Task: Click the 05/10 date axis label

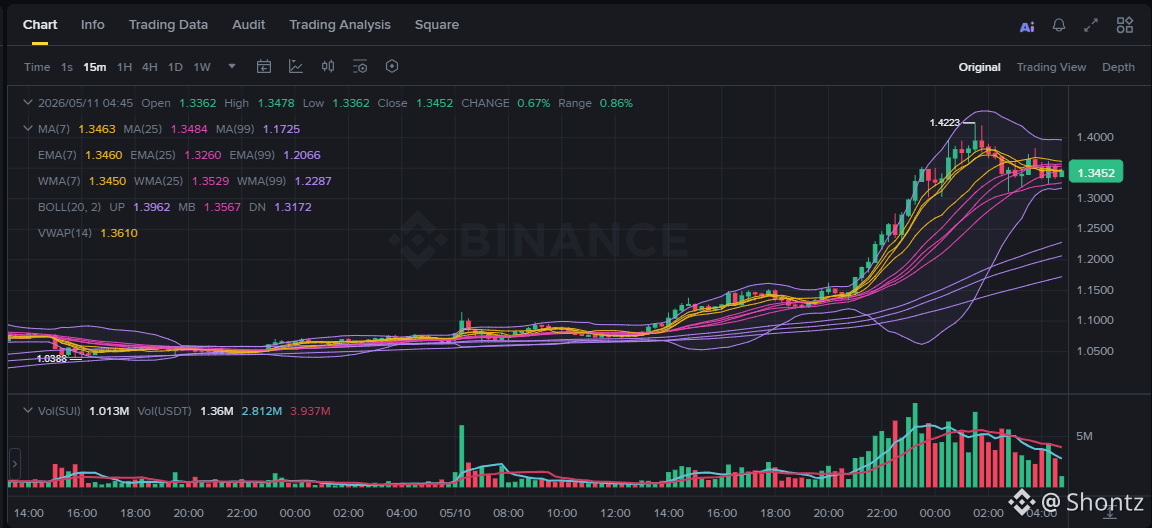Action: 455,513
